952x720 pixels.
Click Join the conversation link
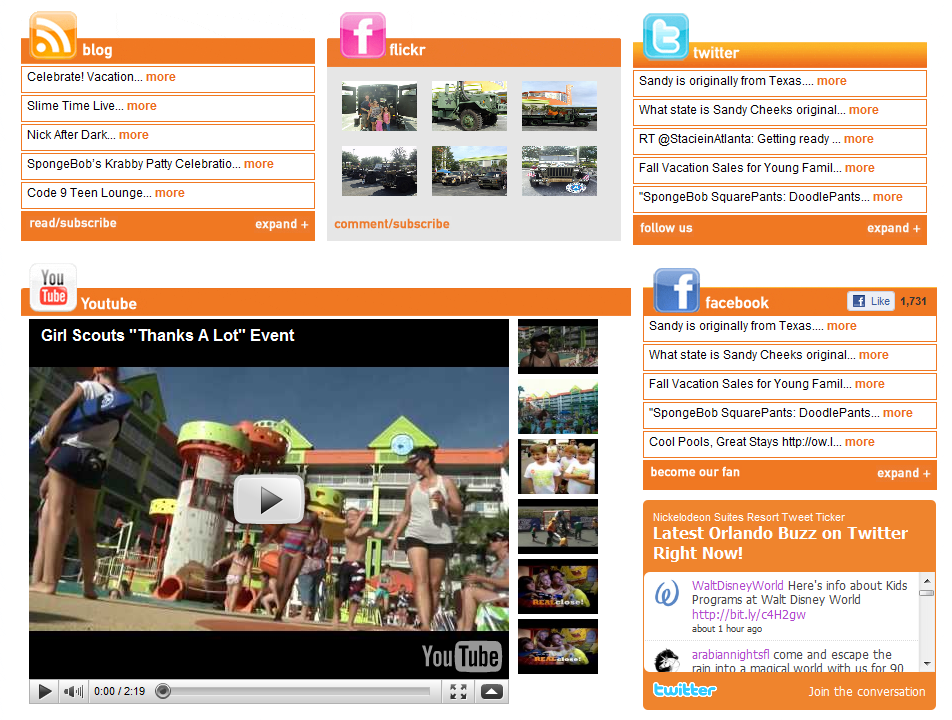[866, 691]
